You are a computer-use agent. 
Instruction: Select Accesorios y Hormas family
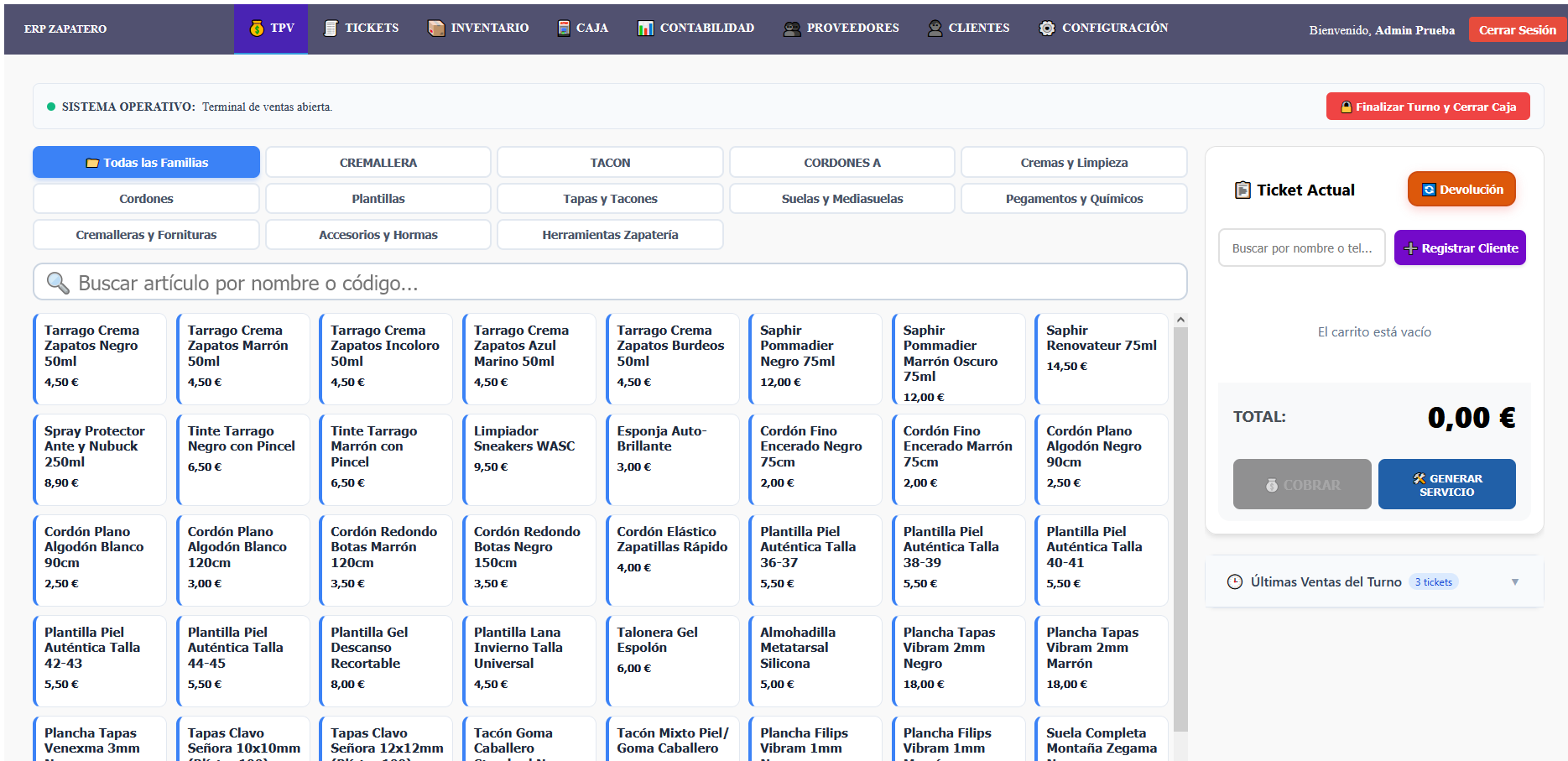coord(378,234)
